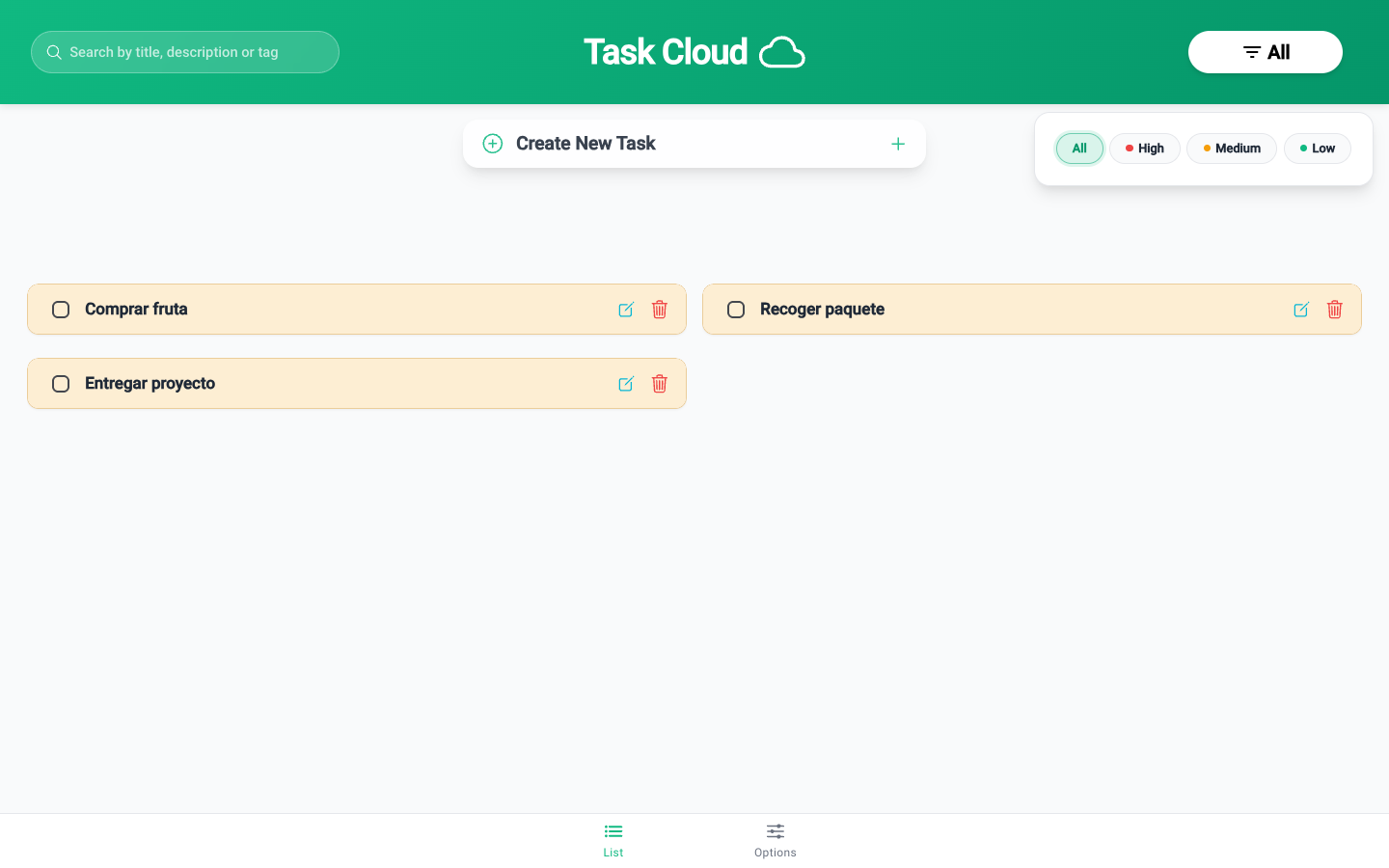Focus the search by title field
The image size is (1389, 868).
point(185,52)
